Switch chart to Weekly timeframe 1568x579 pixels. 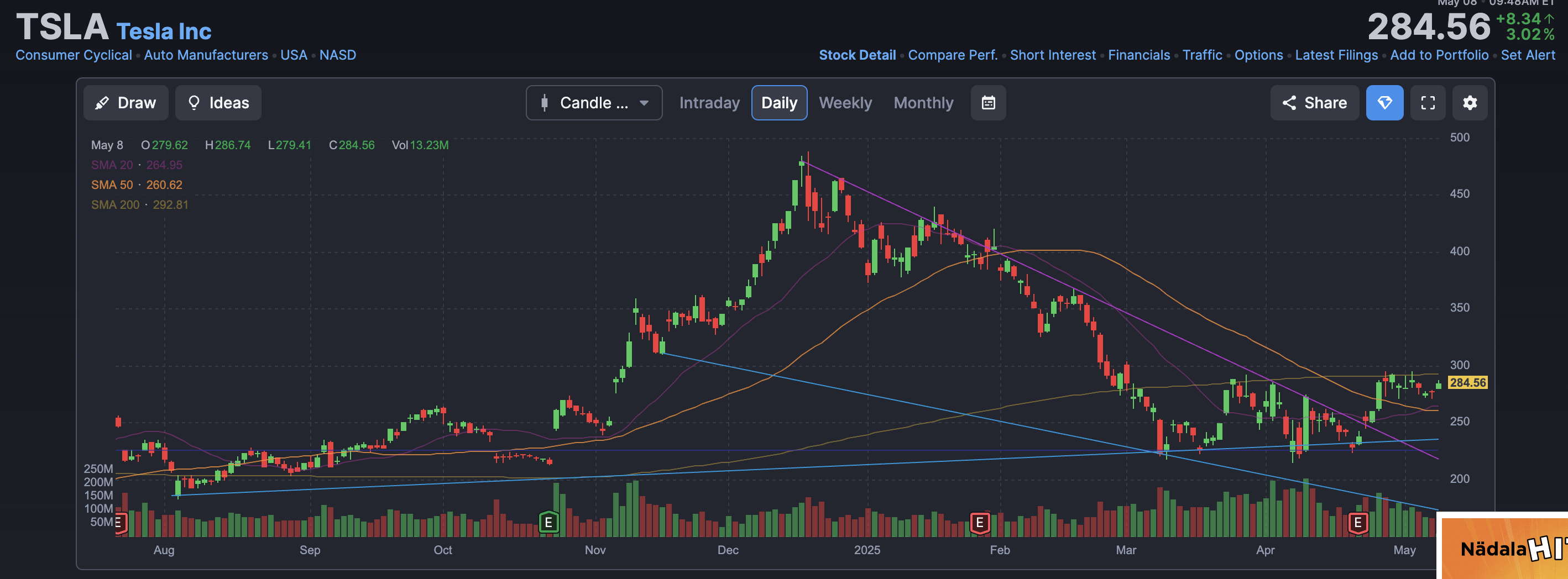point(845,103)
